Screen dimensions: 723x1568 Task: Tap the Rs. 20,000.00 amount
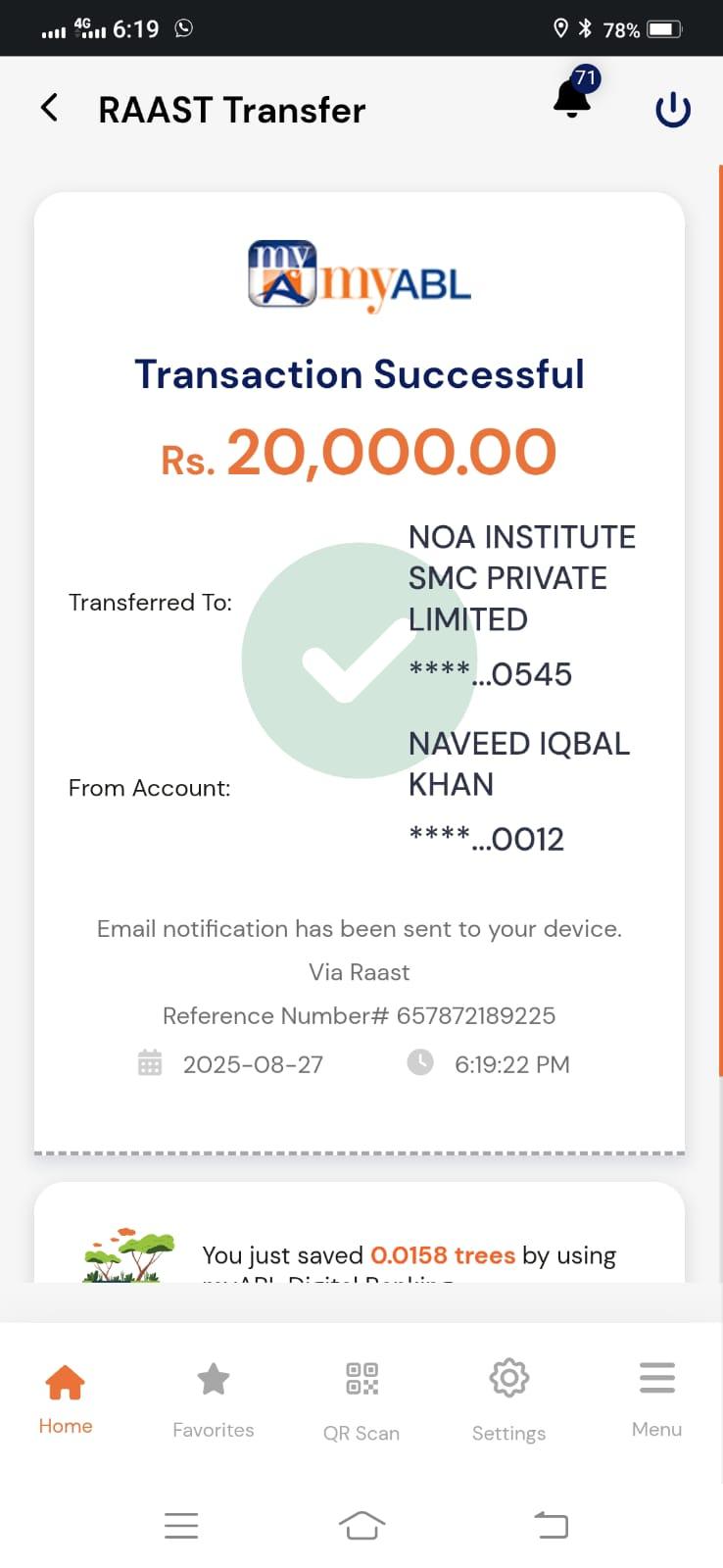click(x=360, y=454)
